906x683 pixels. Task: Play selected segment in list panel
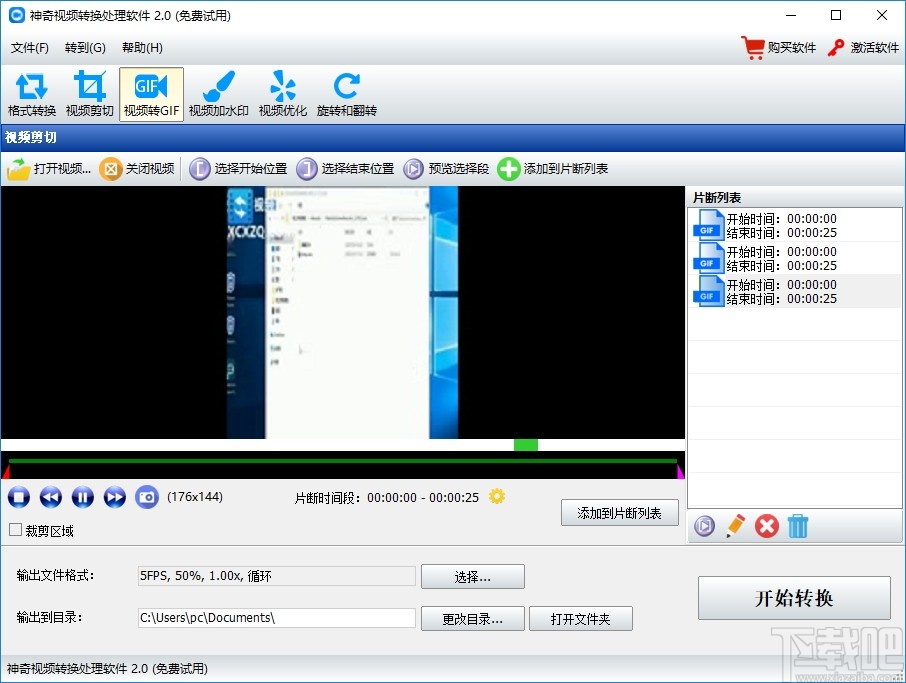click(x=704, y=526)
